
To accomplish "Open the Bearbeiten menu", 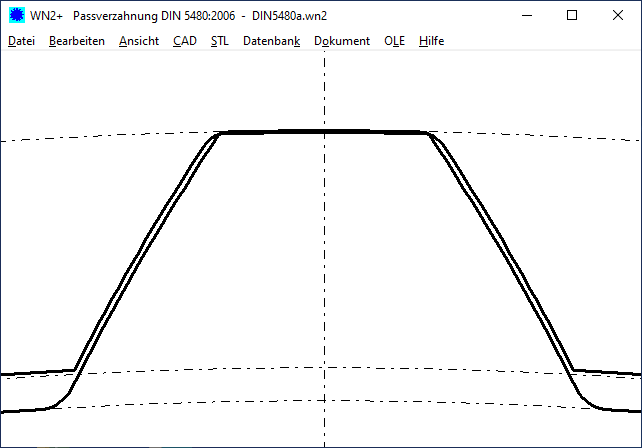I will click(77, 41).
